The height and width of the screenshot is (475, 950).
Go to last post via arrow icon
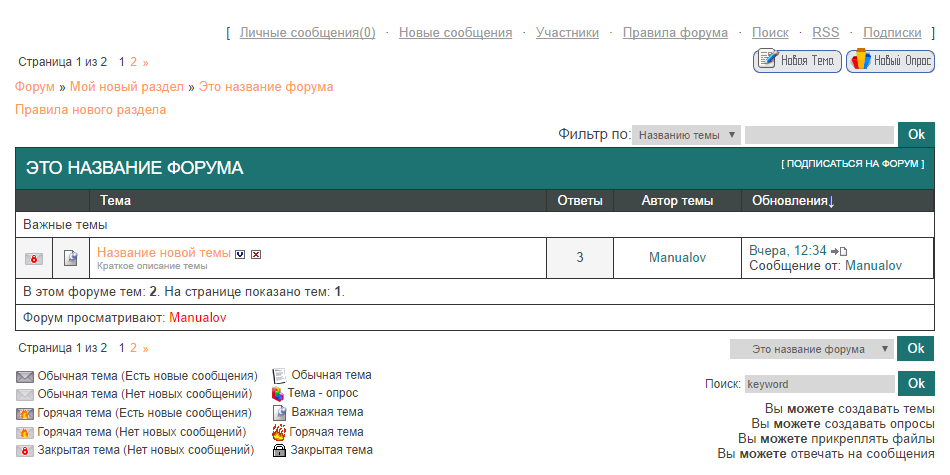[839, 251]
